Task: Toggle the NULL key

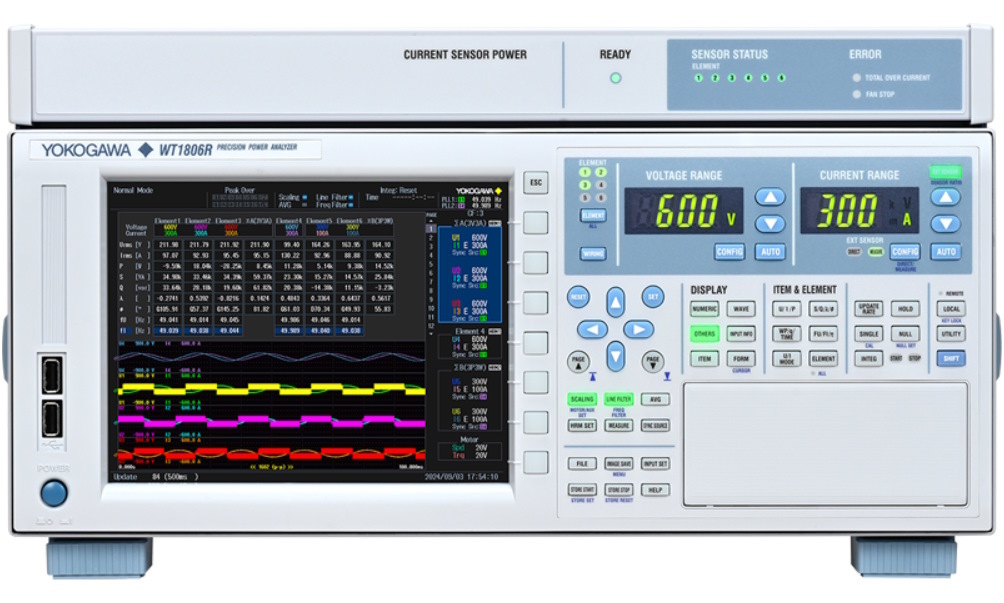Action: point(905,334)
